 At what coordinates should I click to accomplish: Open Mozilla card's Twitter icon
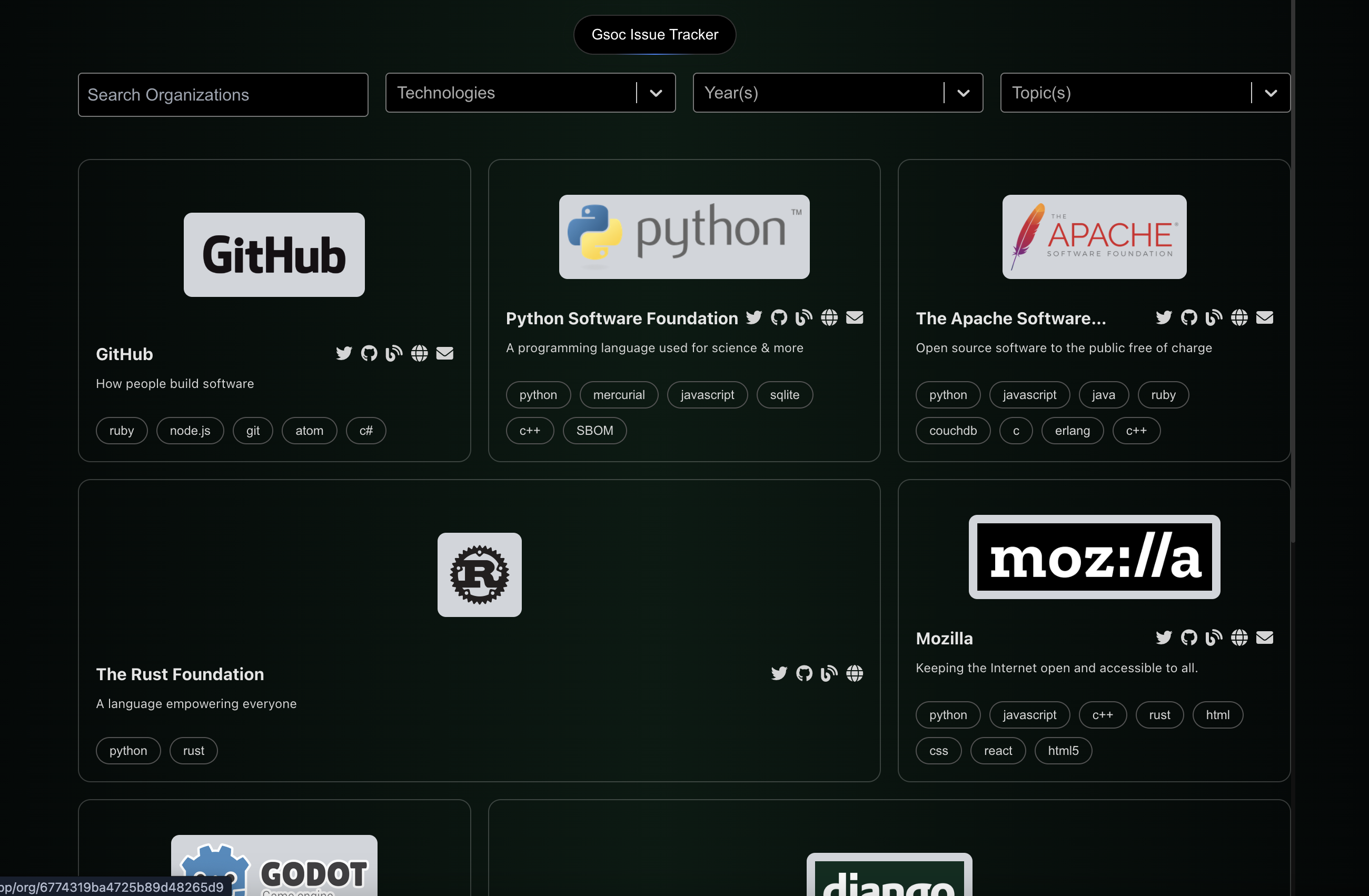[x=1164, y=638]
